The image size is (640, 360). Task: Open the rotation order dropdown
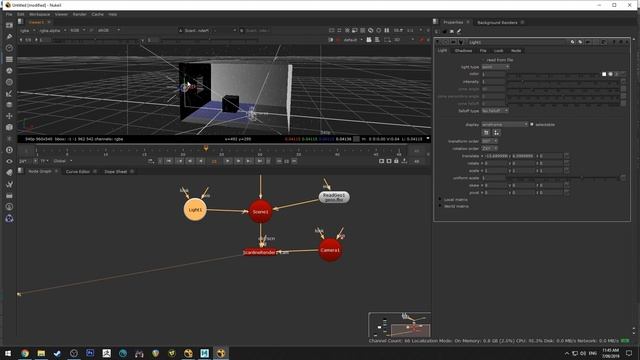pos(489,149)
